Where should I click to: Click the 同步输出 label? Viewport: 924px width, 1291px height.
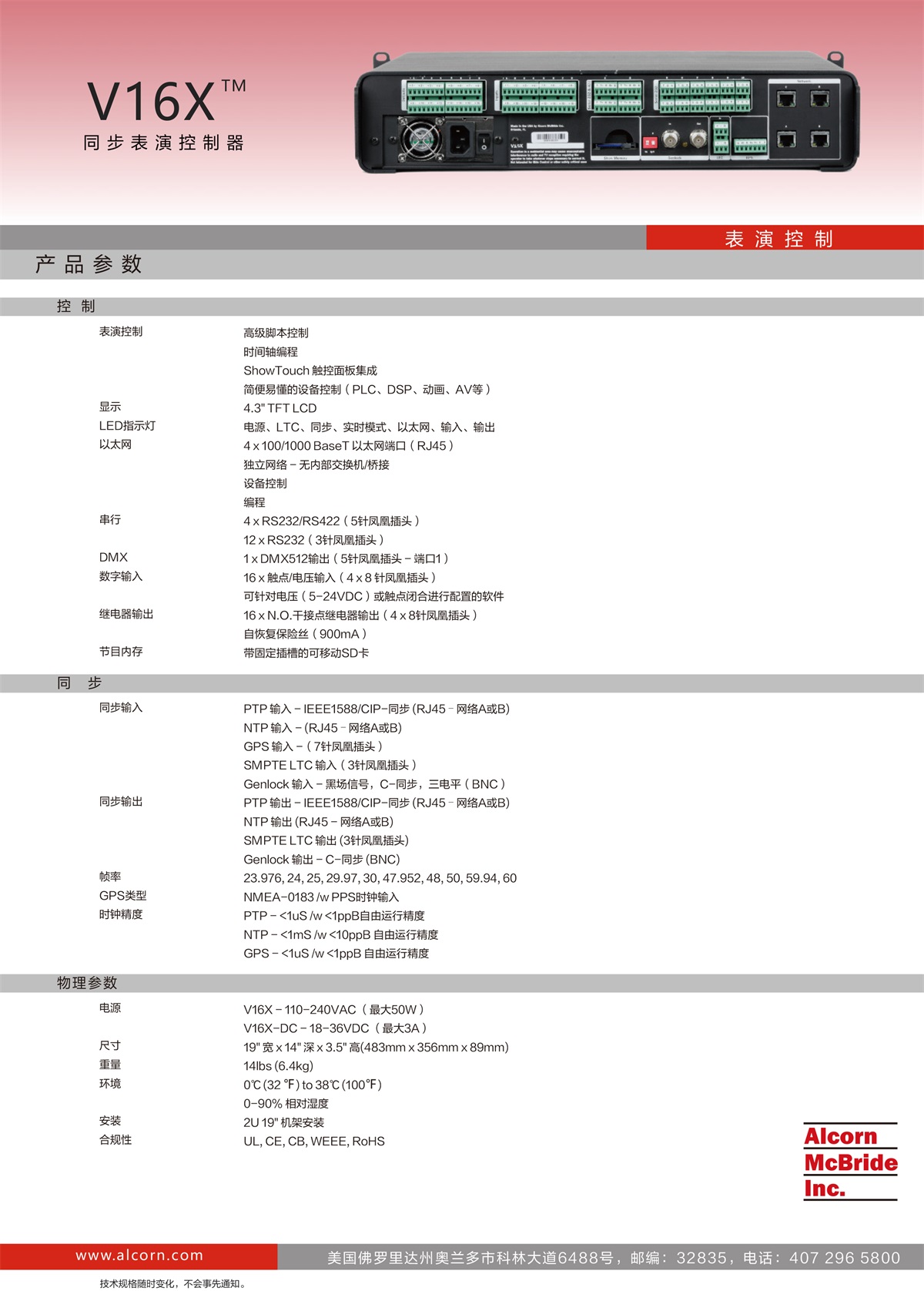tap(121, 801)
